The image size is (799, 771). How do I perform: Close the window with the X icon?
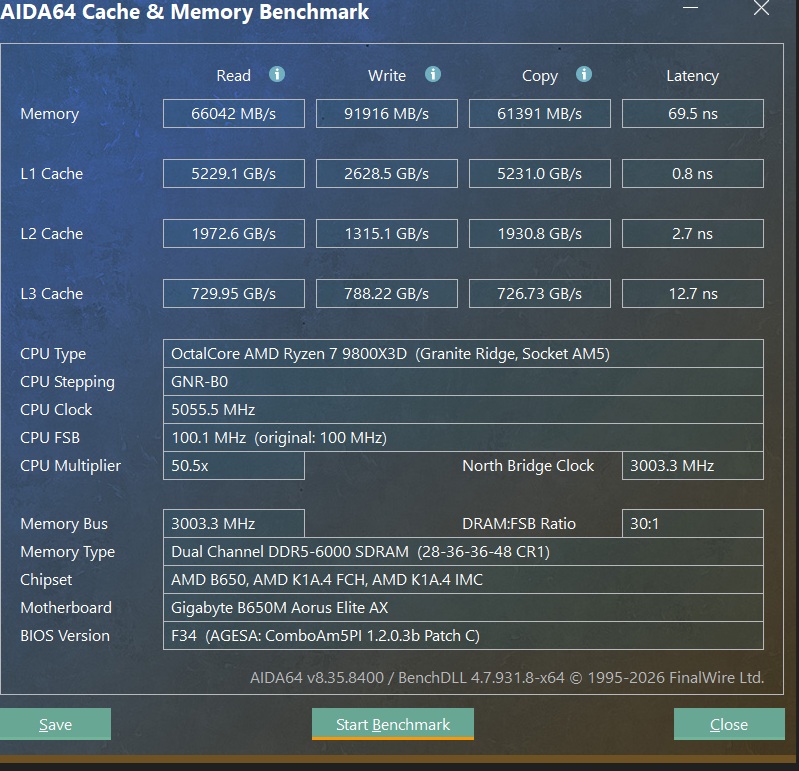[x=761, y=8]
